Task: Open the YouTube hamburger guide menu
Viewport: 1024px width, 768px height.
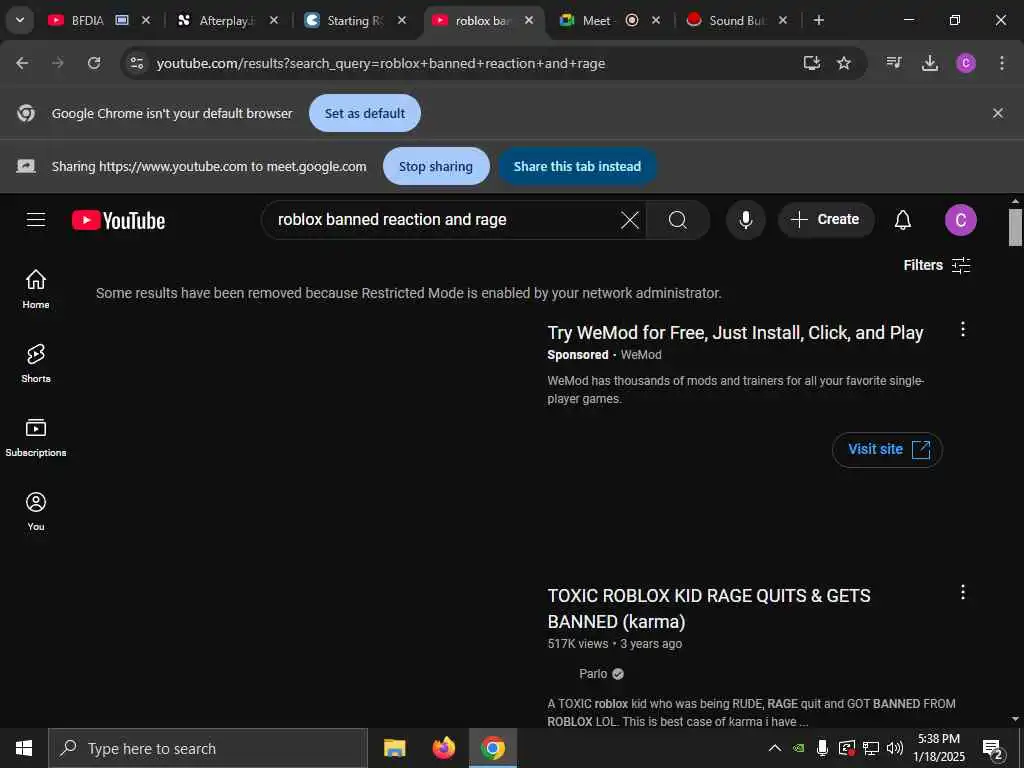Action: [x=36, y=220]
